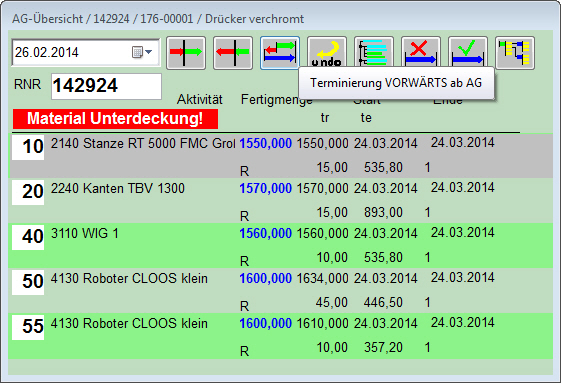Click the tr value 45,00
The image size is (561, 383).
pos(332,303)
